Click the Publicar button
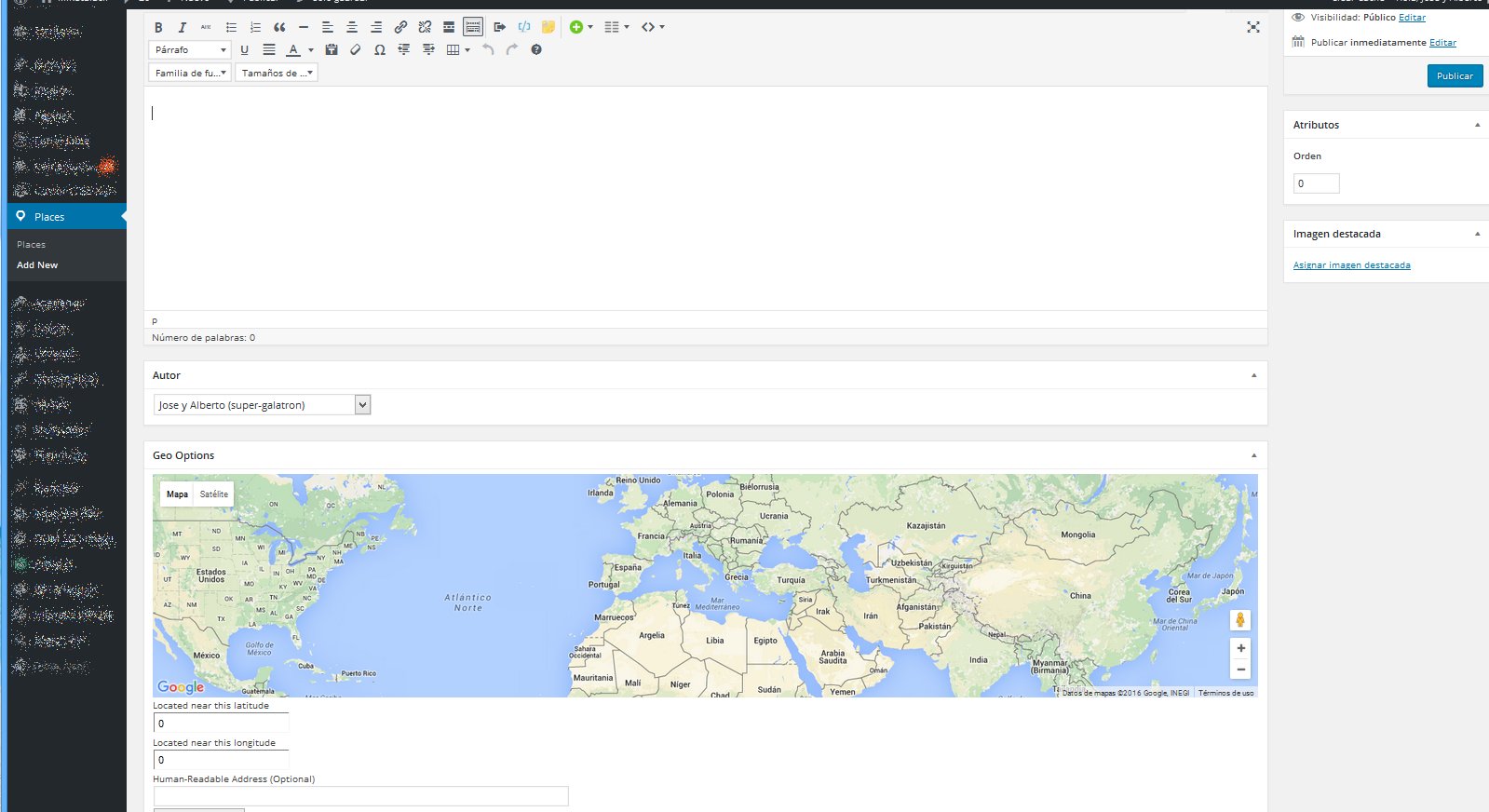The width and height of the screenshot is (1489, 812). (1455, 76)
